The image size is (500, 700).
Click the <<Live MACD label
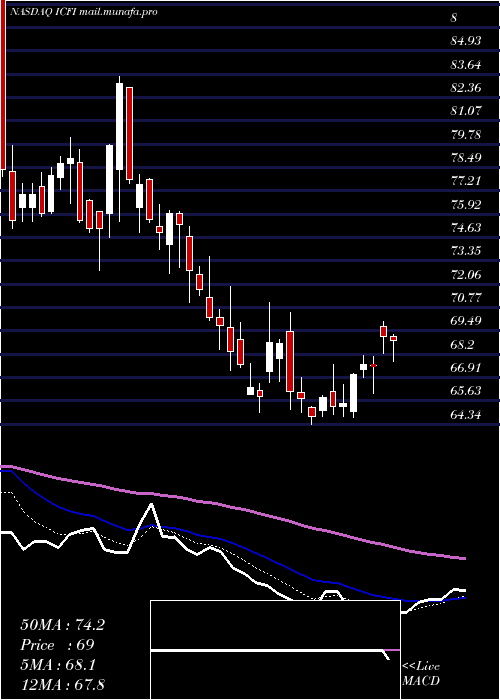pyautogui.click(x=421, y=673)
